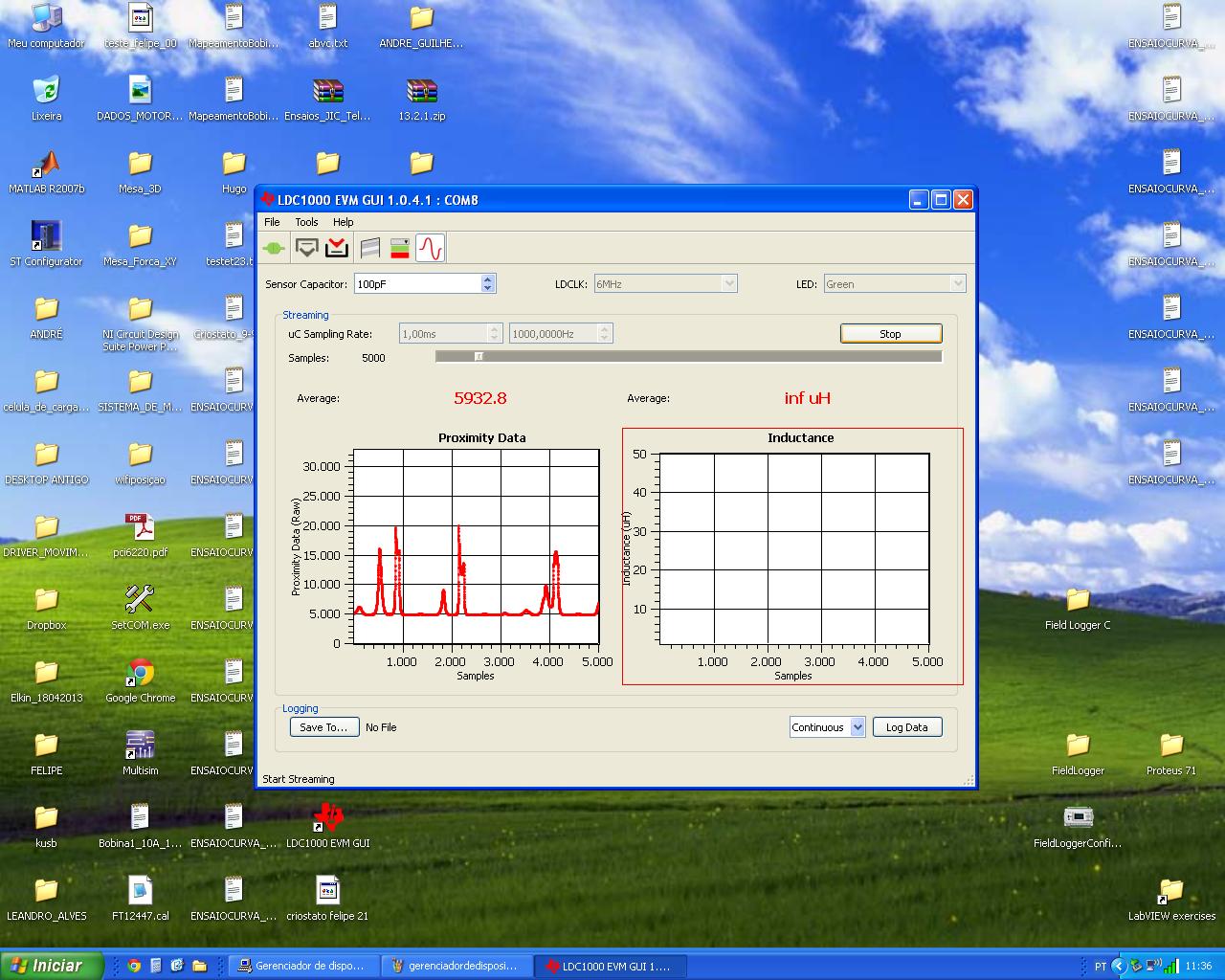This screenshot has height=980, width=1225.
Task: Click the grey download-tray toolbar icon
Action: tap(306, 249)
